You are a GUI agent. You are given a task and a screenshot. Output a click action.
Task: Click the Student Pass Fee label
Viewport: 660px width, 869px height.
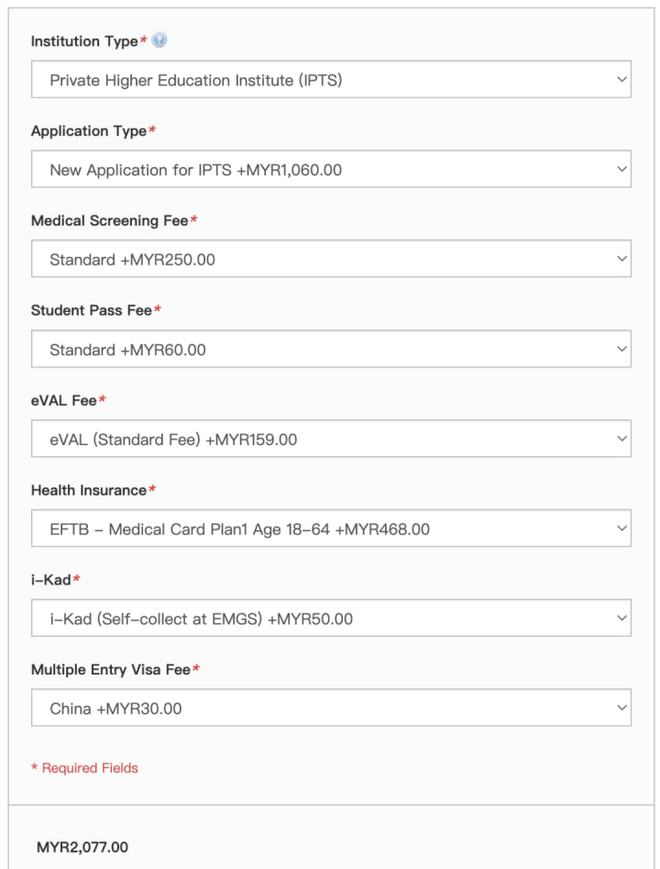coord(91,311)
